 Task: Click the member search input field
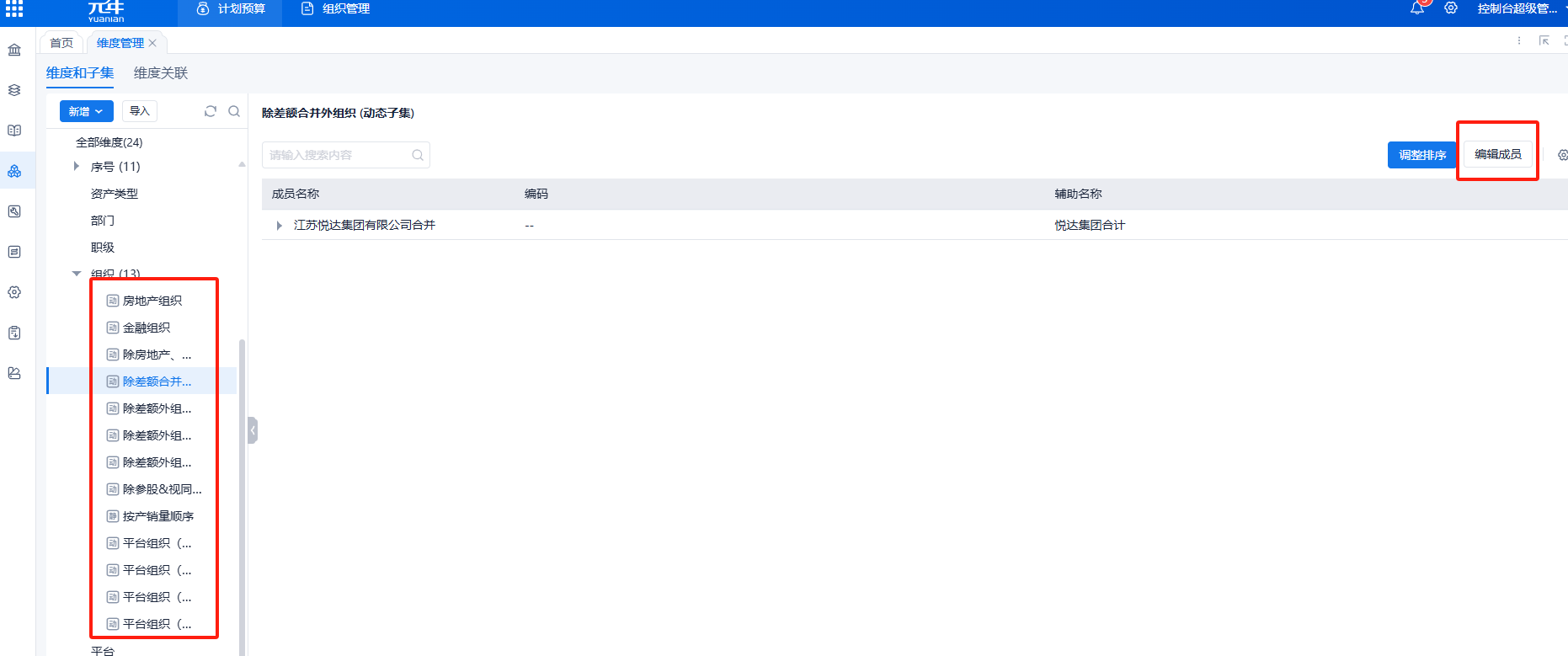click(337, 155)
